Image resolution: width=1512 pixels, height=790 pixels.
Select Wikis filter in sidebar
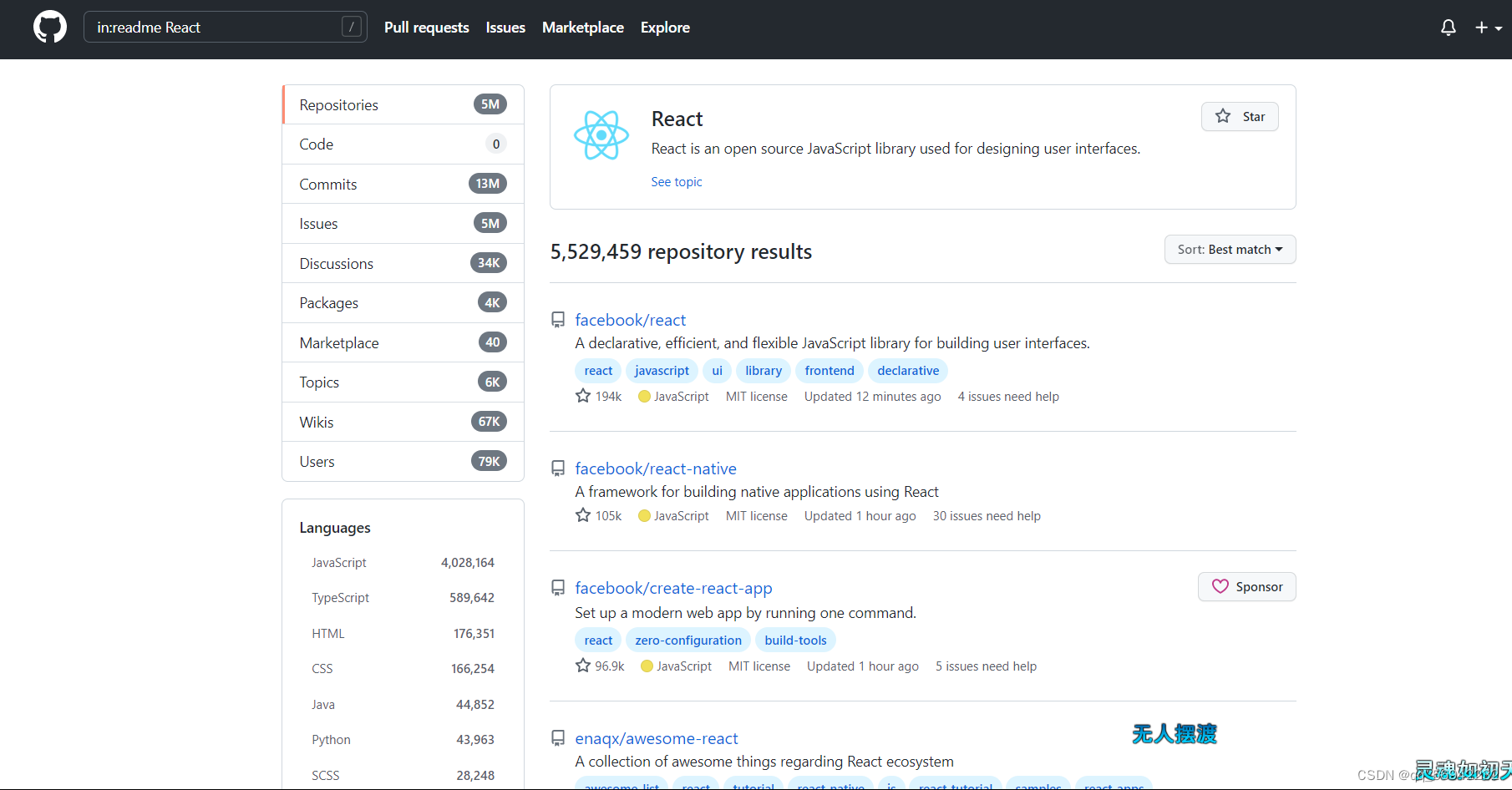403,422
